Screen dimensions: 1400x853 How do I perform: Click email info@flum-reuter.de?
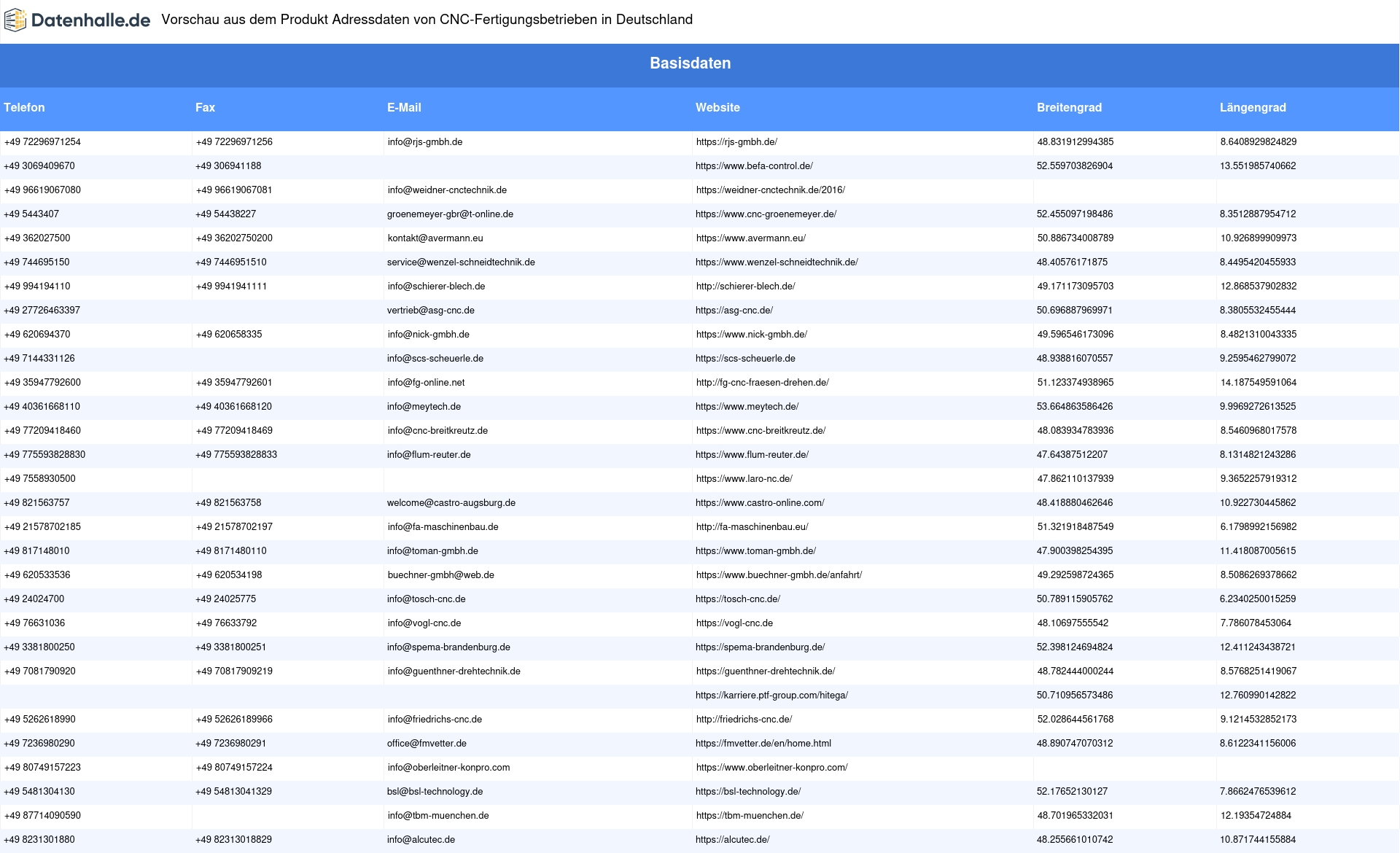(x=429, y=455)
